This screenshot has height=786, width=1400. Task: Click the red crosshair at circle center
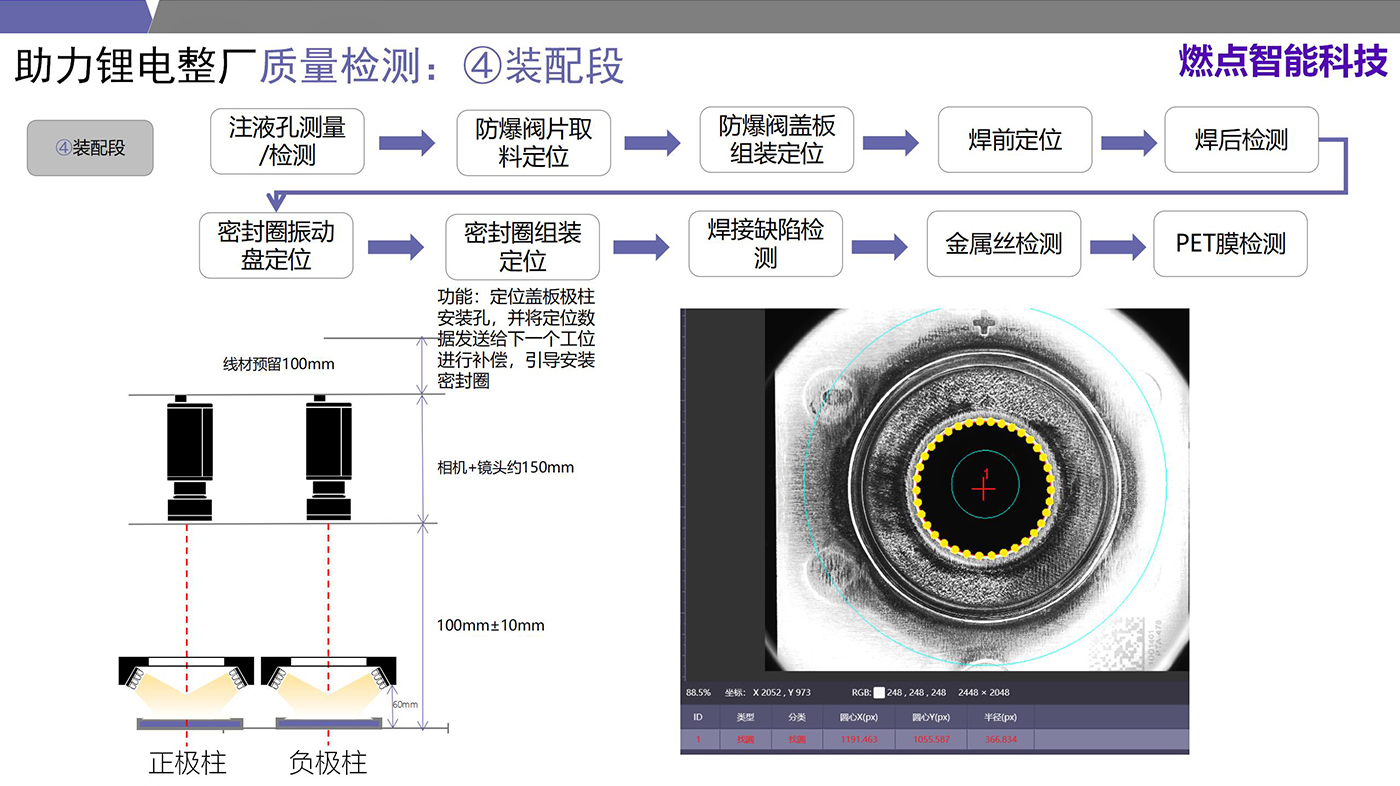pos(985,487)
